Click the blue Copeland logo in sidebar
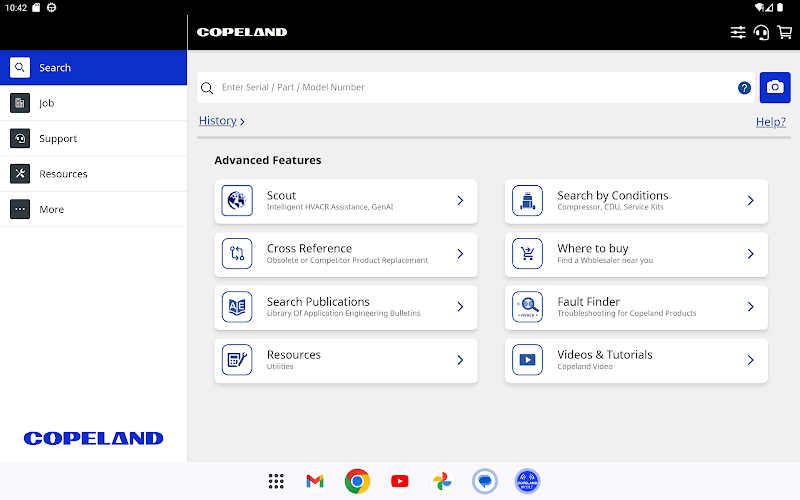Screen dimensions: 800x500 (x=93, y=438)
